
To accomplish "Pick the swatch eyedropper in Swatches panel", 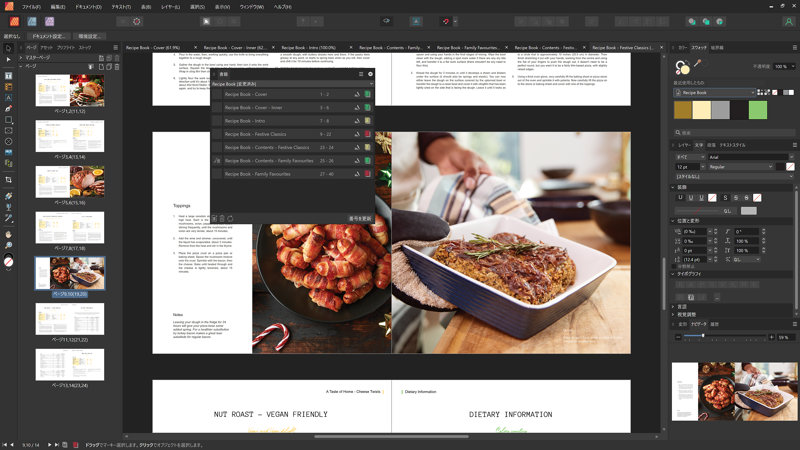I will pyautogui.click(x=697, y=63).
